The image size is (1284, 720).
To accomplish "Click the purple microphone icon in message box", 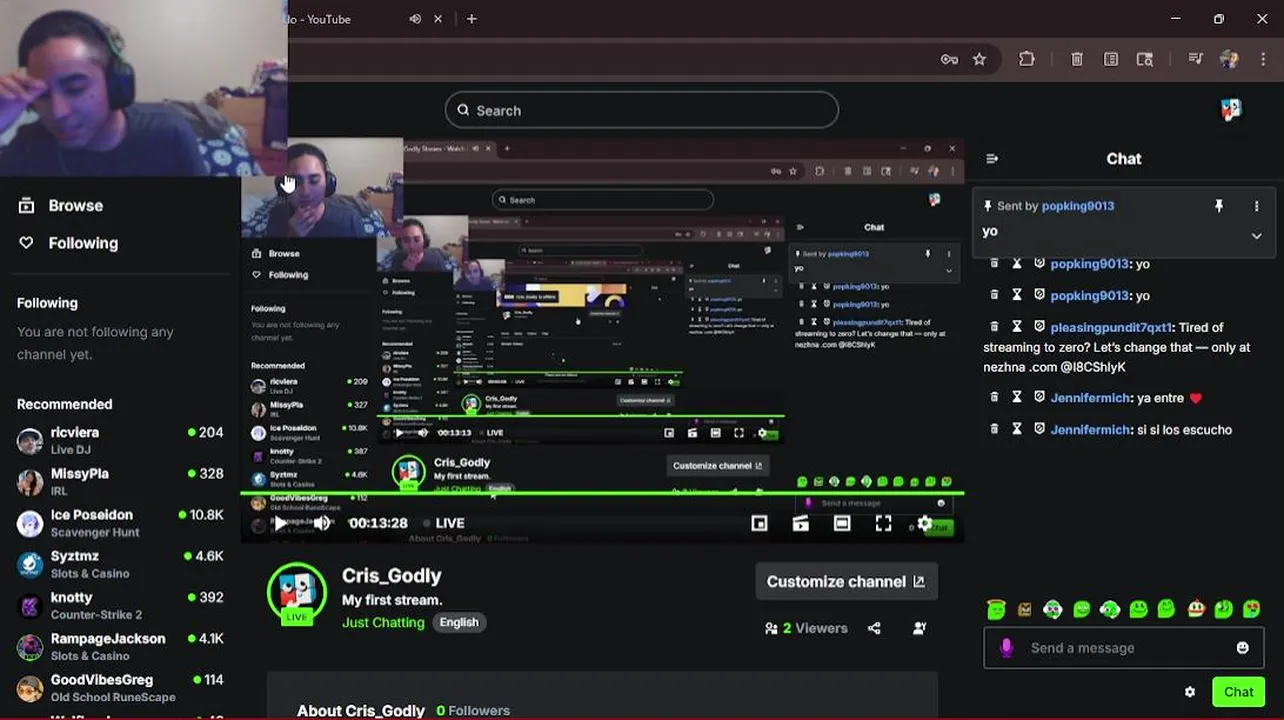I will click(1006, 648).
